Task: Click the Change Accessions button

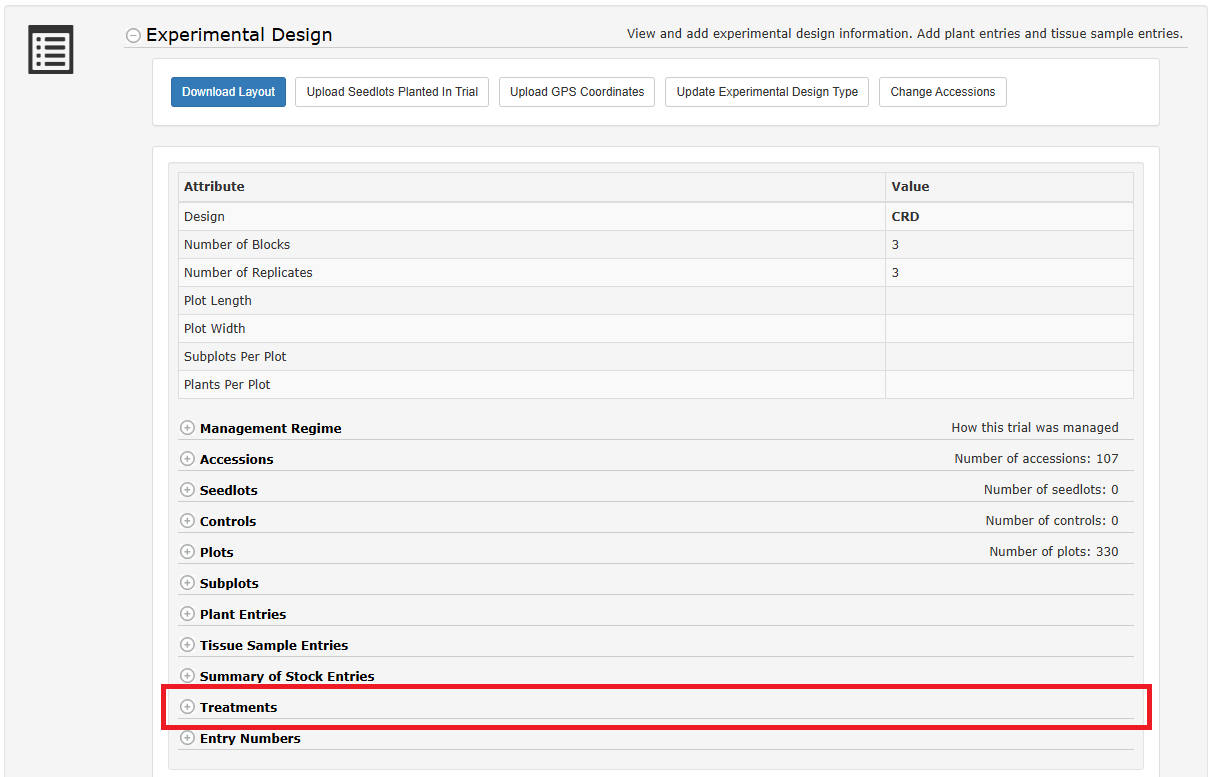Action: pyautogui.click(x=942, y=92)
